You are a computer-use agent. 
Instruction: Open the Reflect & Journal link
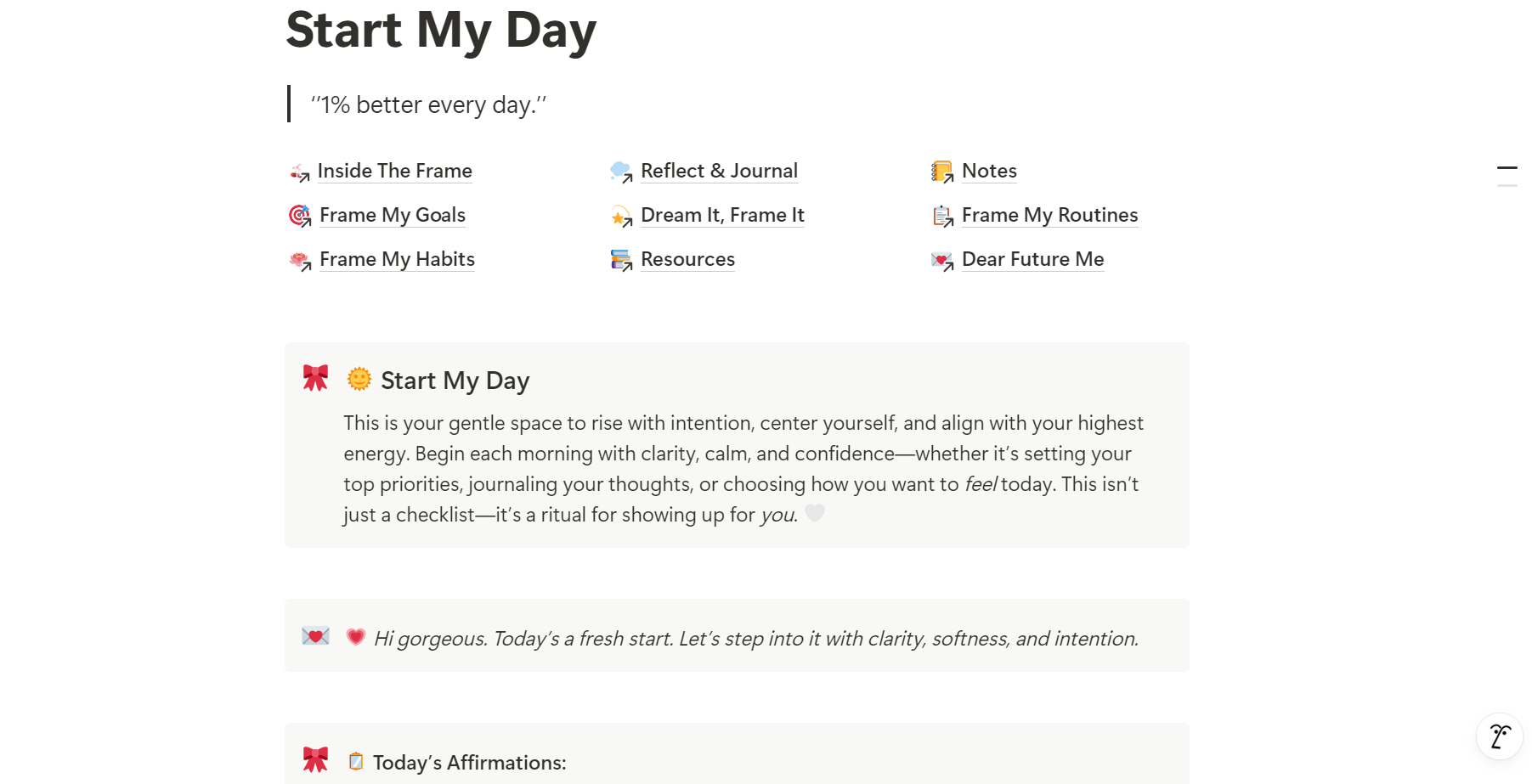(719, 171)
